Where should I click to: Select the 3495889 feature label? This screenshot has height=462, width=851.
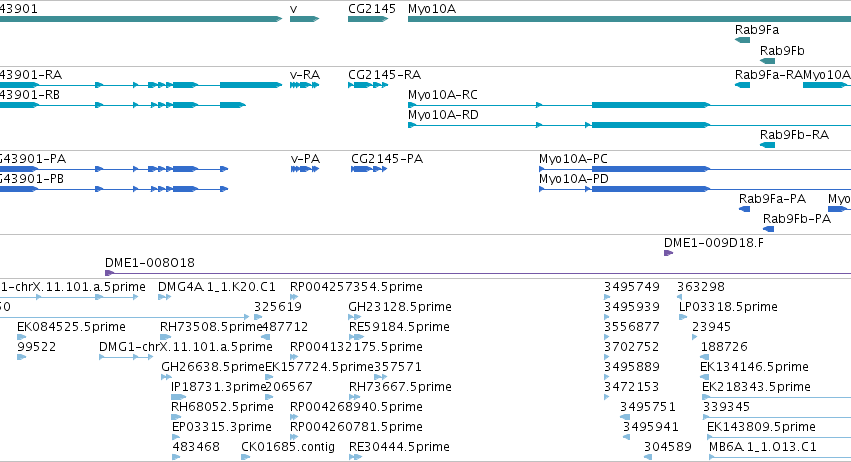click(x=632, y=368)
